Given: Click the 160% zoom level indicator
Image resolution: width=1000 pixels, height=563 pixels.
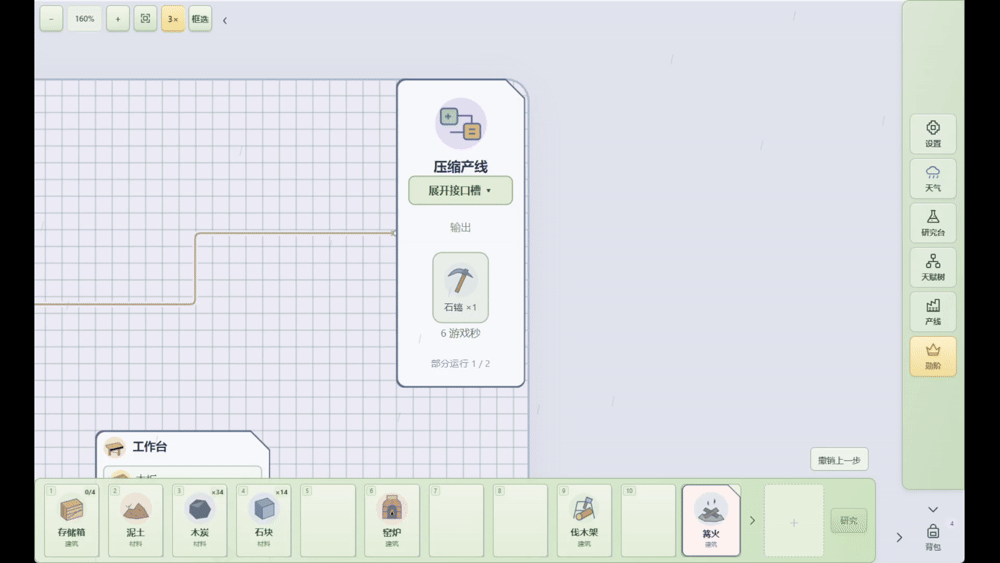Looking at the screenshot, I should pos(84,18).
